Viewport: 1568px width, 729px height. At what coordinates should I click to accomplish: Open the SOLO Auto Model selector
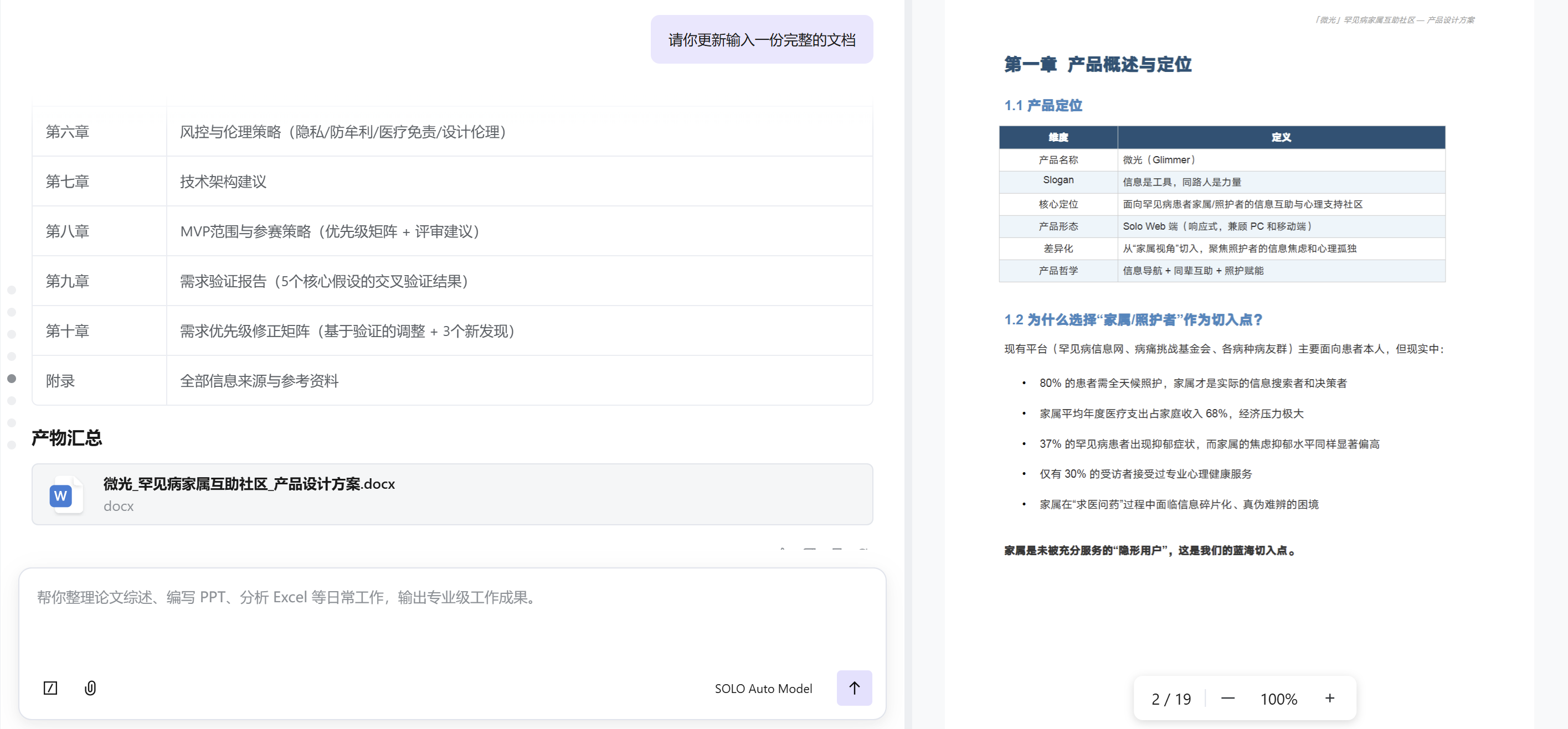[763, 688]
